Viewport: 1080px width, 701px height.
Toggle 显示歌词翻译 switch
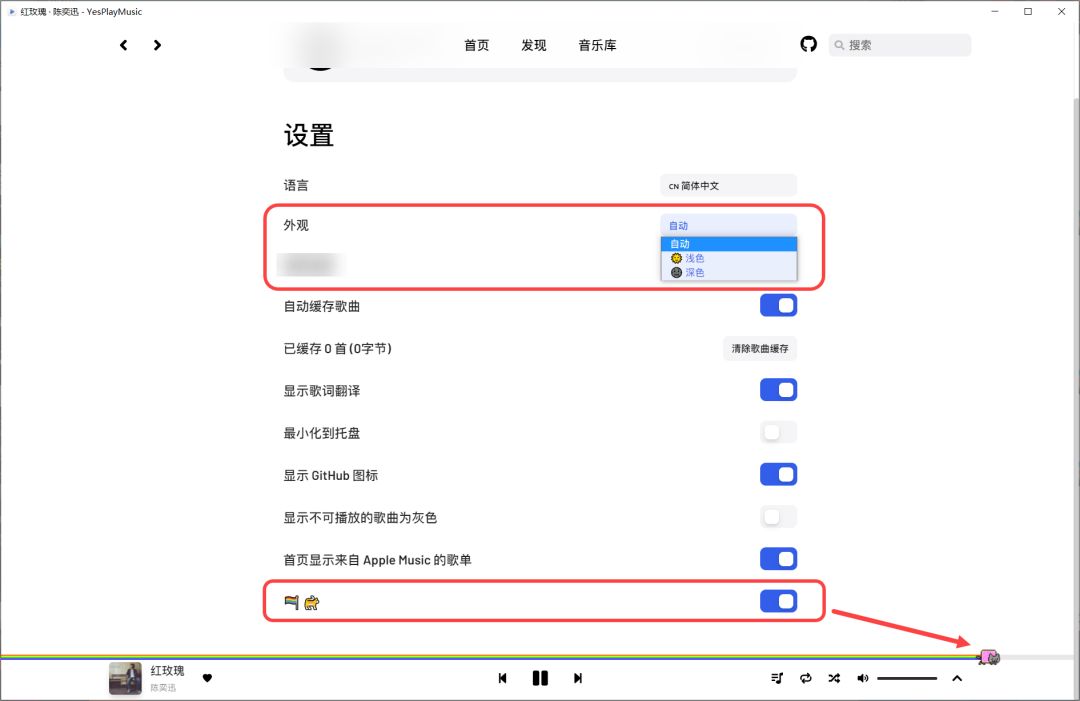pos(778,390)
